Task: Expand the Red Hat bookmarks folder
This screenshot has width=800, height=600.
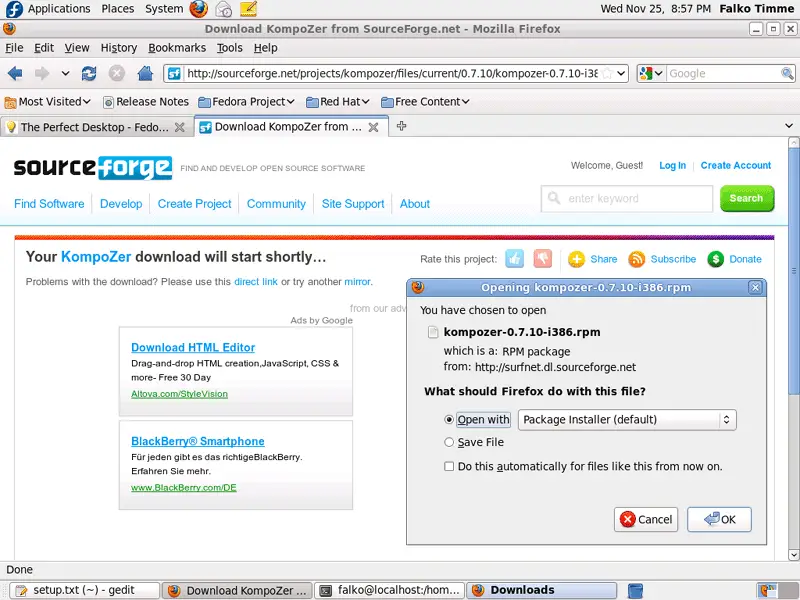Action: click(338, 102)
